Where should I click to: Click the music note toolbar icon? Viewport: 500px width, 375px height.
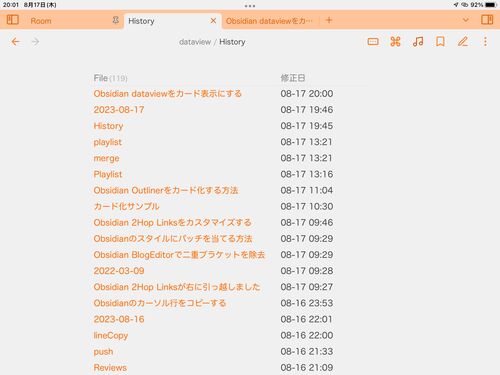pyautogui.click(x=418, y=42)
